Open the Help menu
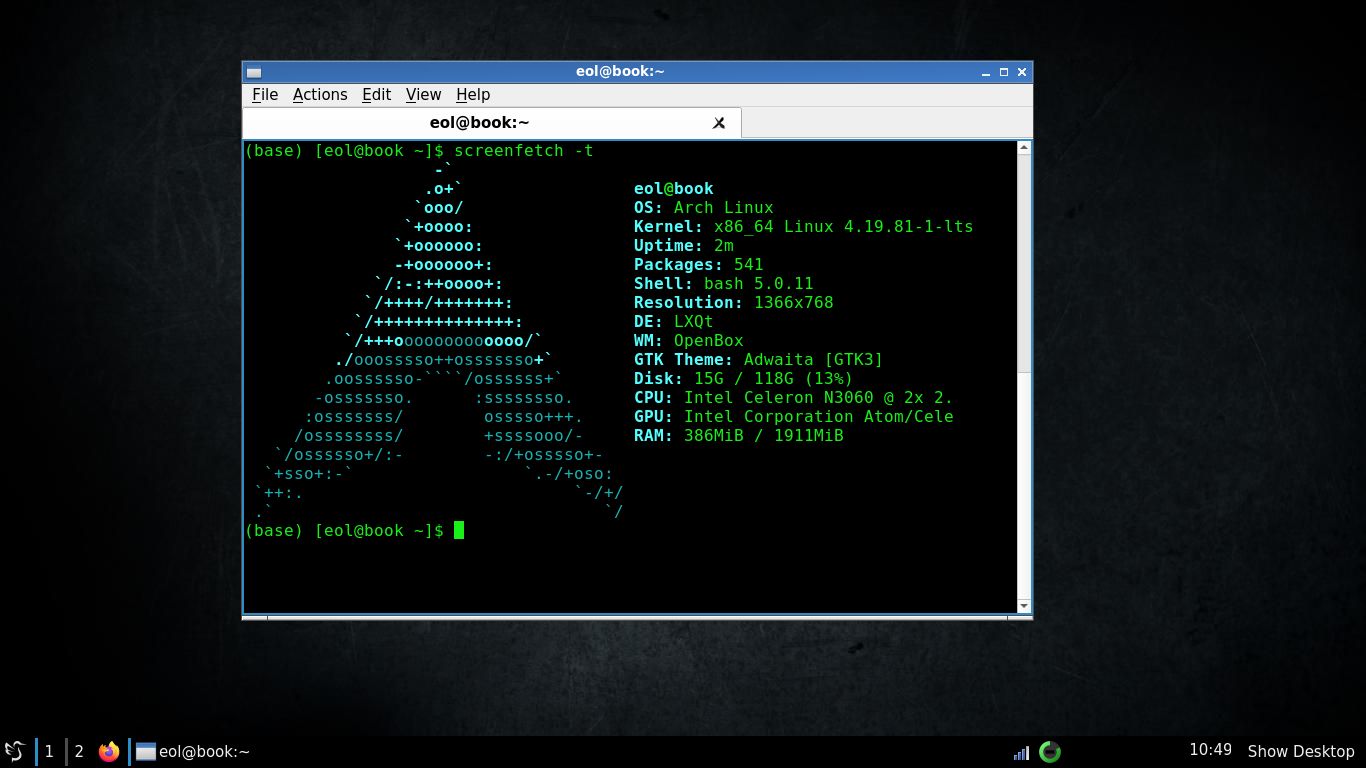 (472, 94)
